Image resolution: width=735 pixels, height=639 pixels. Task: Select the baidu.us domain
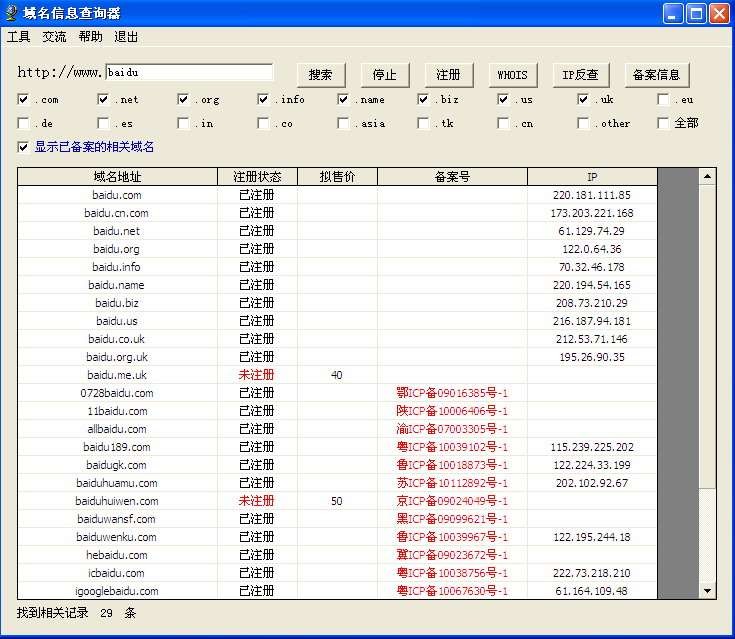pos(117,321)
